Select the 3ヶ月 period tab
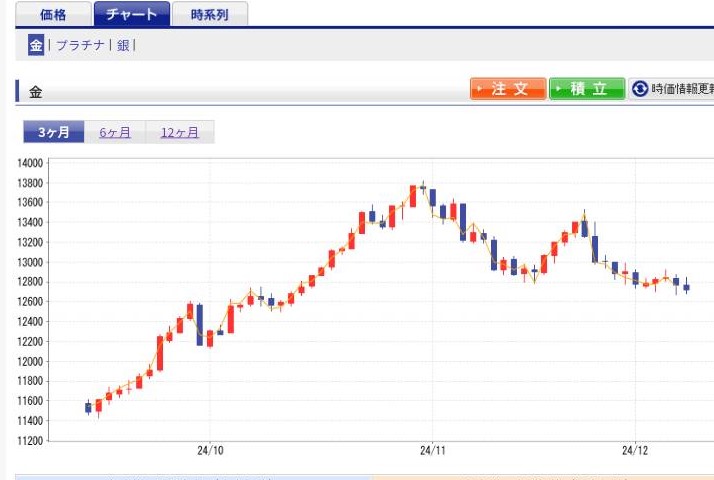This screenshot has width=714, height=480. pos(54,133)
